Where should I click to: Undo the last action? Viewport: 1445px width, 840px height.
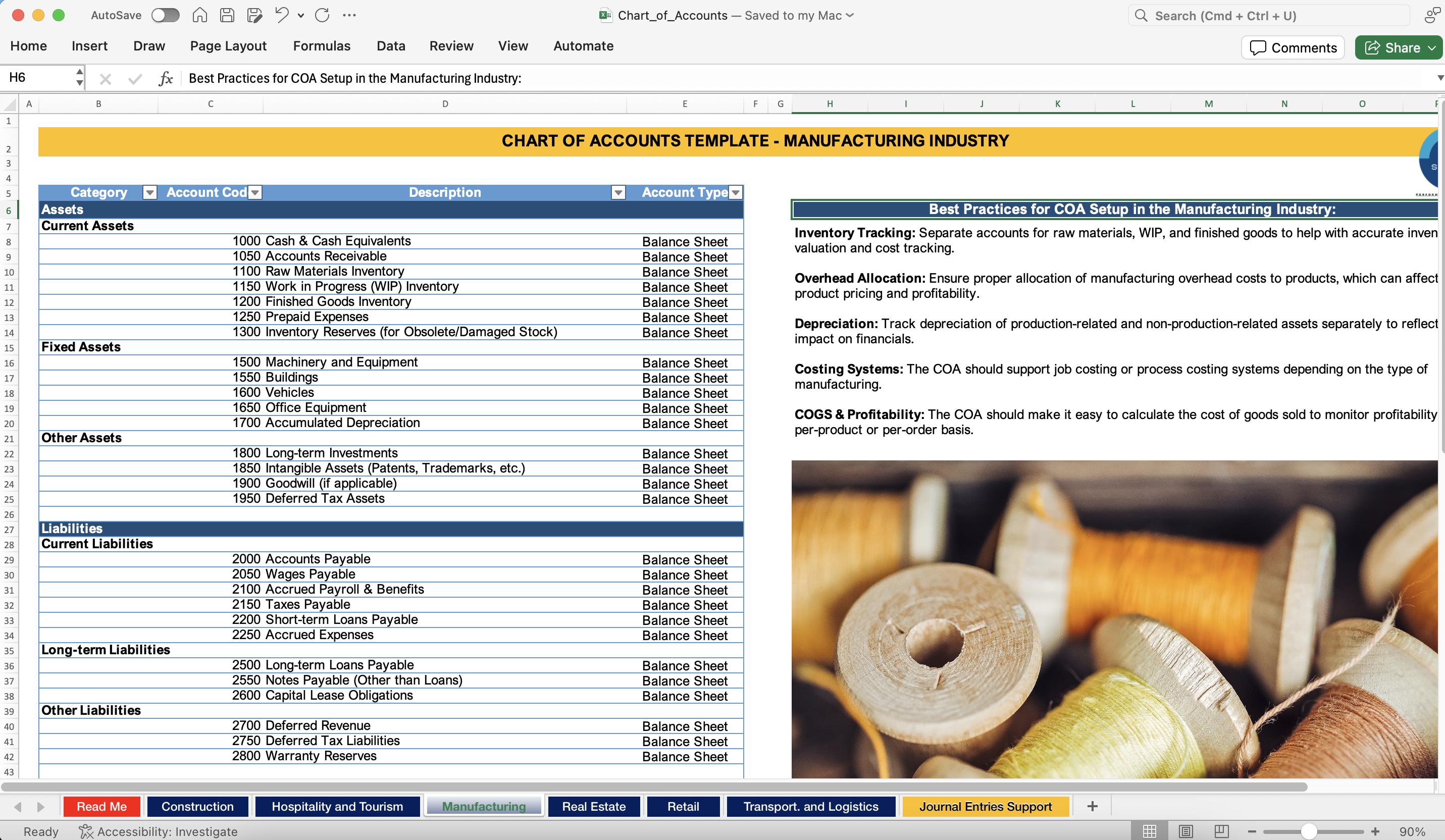click(x=282, y=16)
